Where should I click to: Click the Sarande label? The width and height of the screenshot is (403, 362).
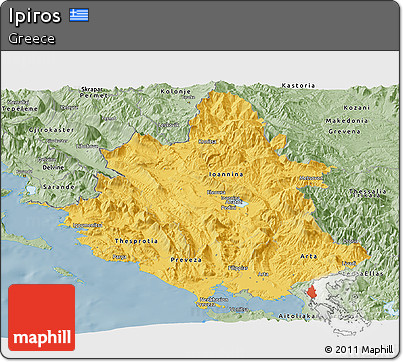[59, 187]
